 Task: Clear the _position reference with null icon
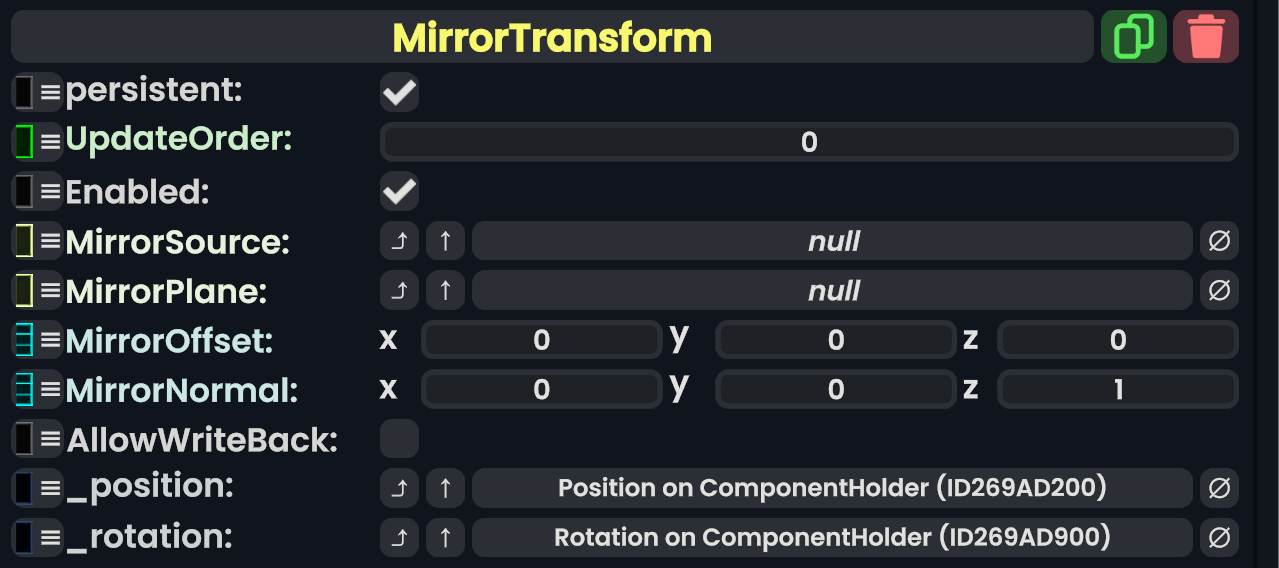point(1219,488)
